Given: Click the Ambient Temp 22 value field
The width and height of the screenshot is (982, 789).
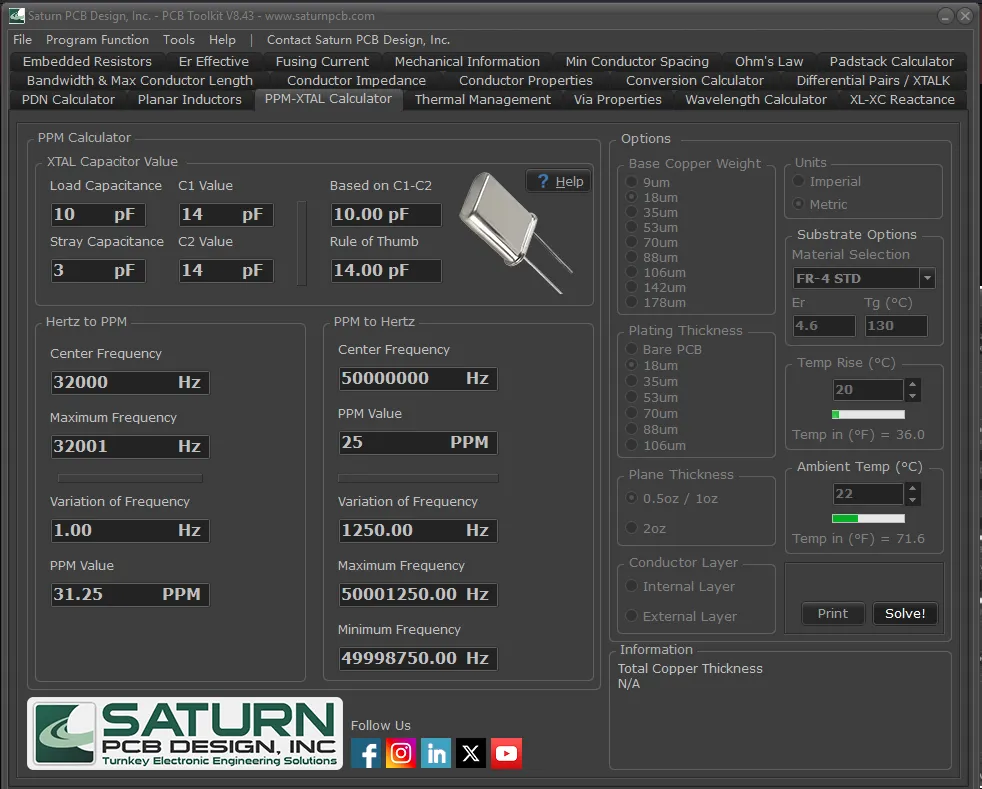Looking at the screenshot, I should [x=867, y=494].
